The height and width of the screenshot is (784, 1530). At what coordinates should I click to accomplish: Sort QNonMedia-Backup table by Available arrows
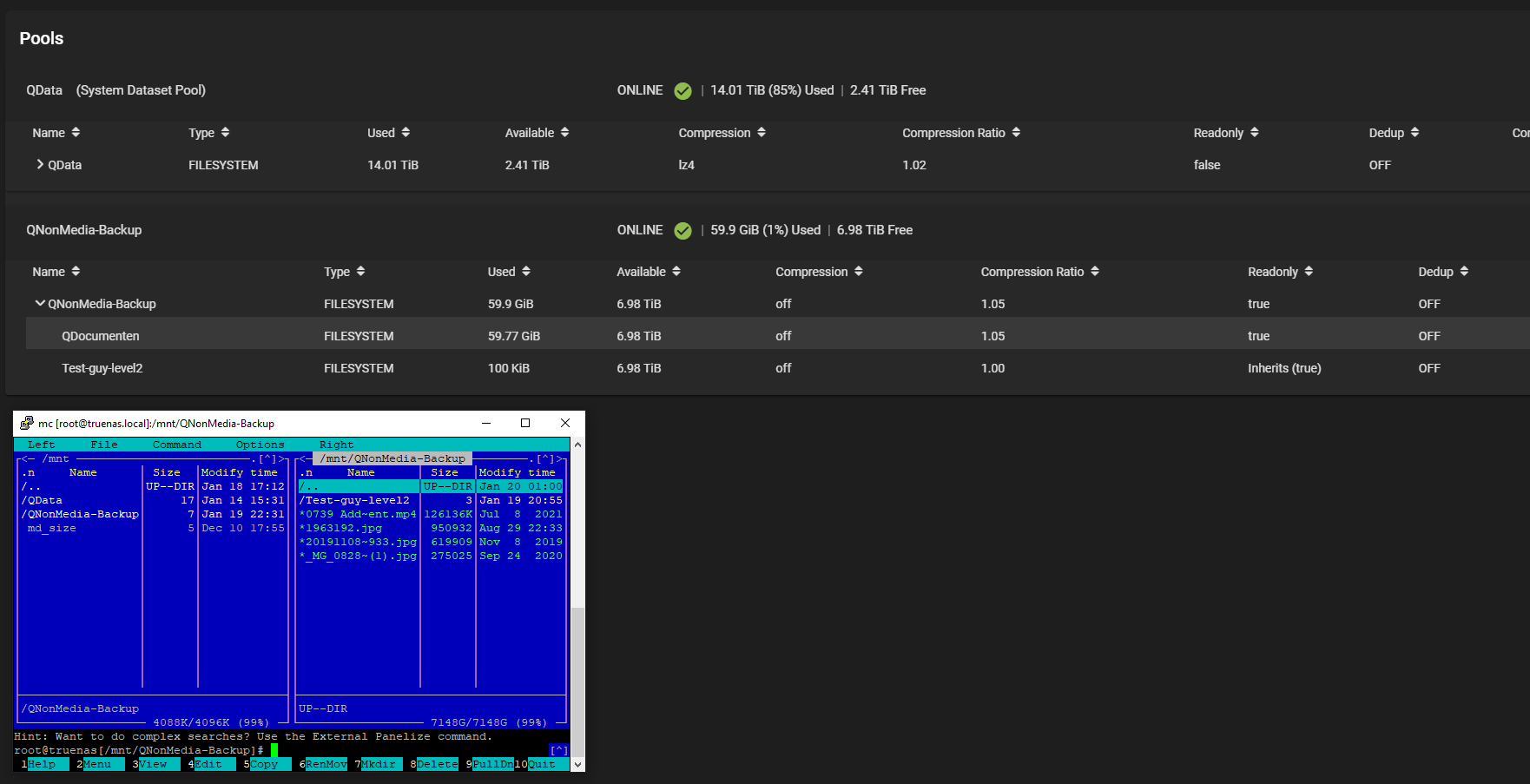(x=676, y=271)
